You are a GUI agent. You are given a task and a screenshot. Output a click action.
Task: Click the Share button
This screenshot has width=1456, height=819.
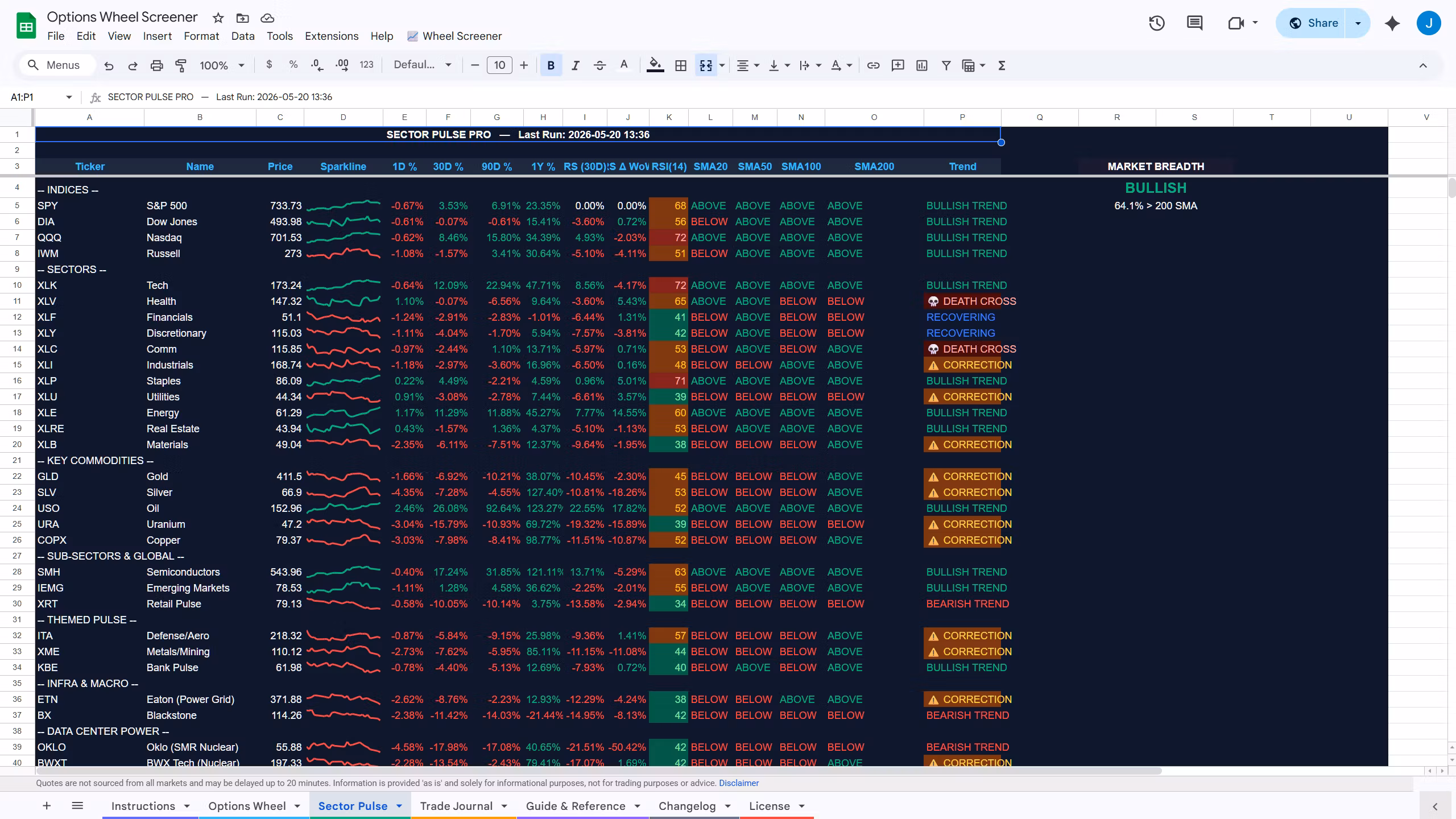tap(1313, 23)
